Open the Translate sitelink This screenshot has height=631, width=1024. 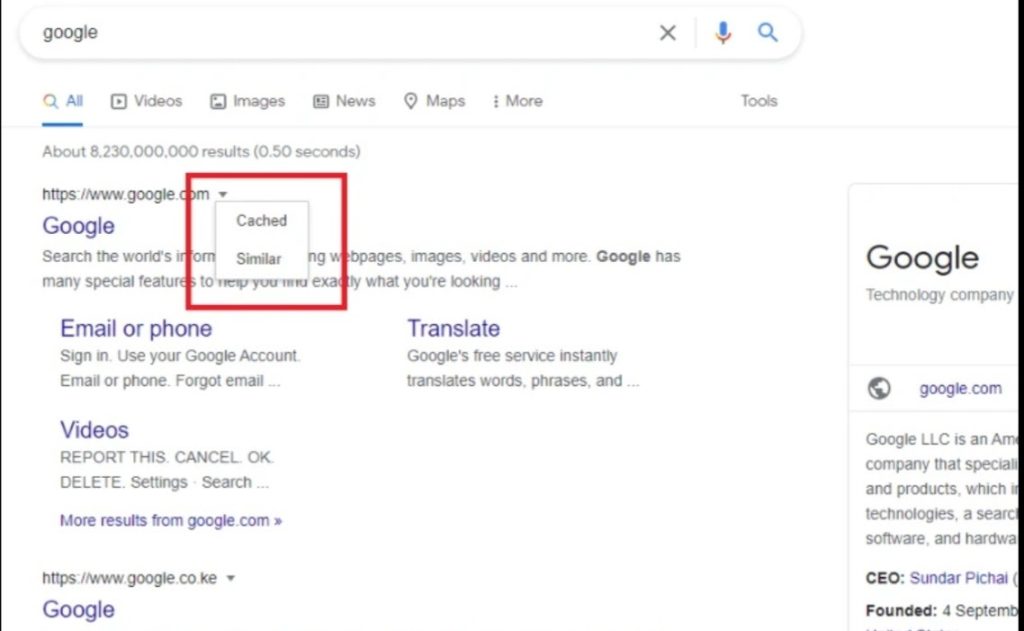pos(454,329)
